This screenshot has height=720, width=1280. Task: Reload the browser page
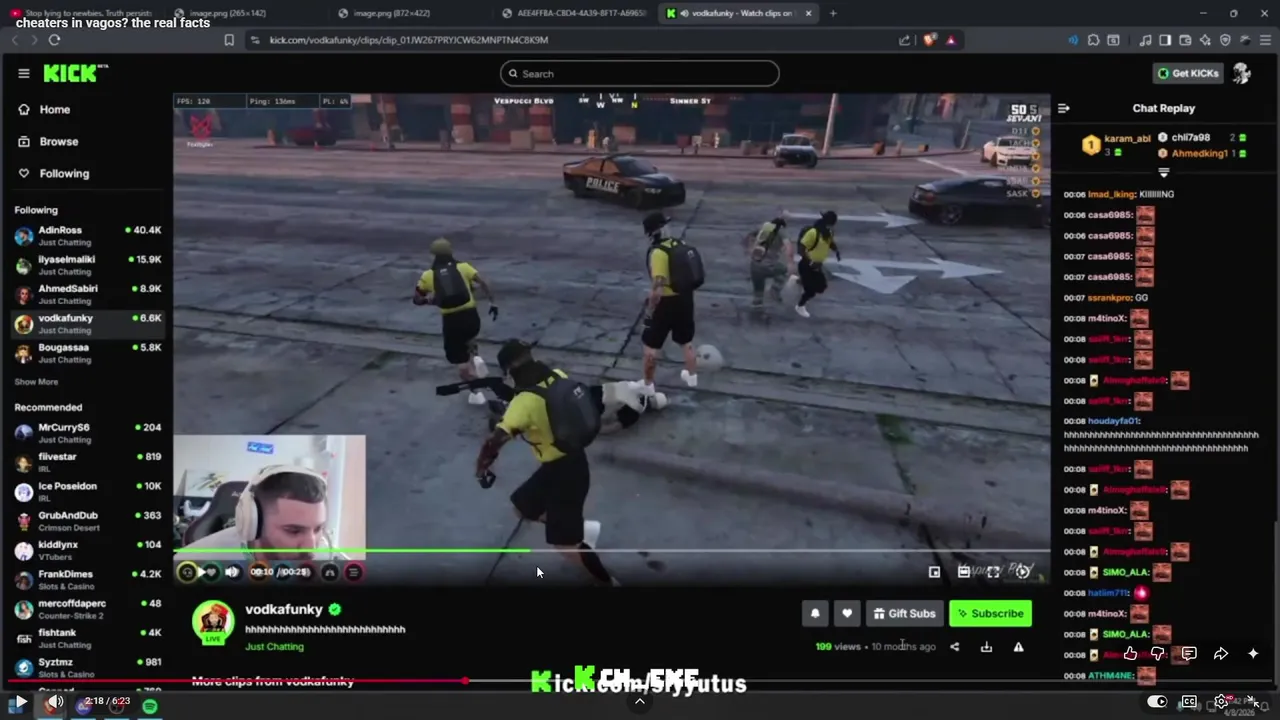[x=54, y=40]
